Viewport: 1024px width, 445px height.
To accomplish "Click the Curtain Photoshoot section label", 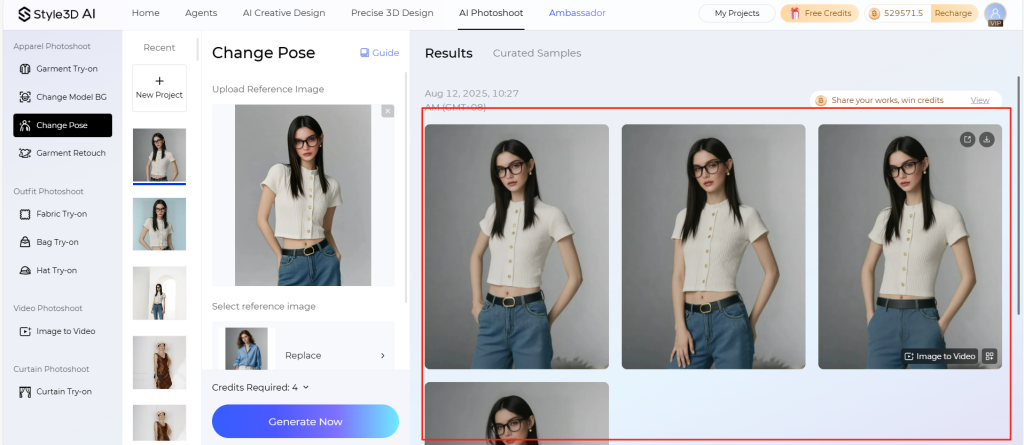I will [x=52, y=369].
